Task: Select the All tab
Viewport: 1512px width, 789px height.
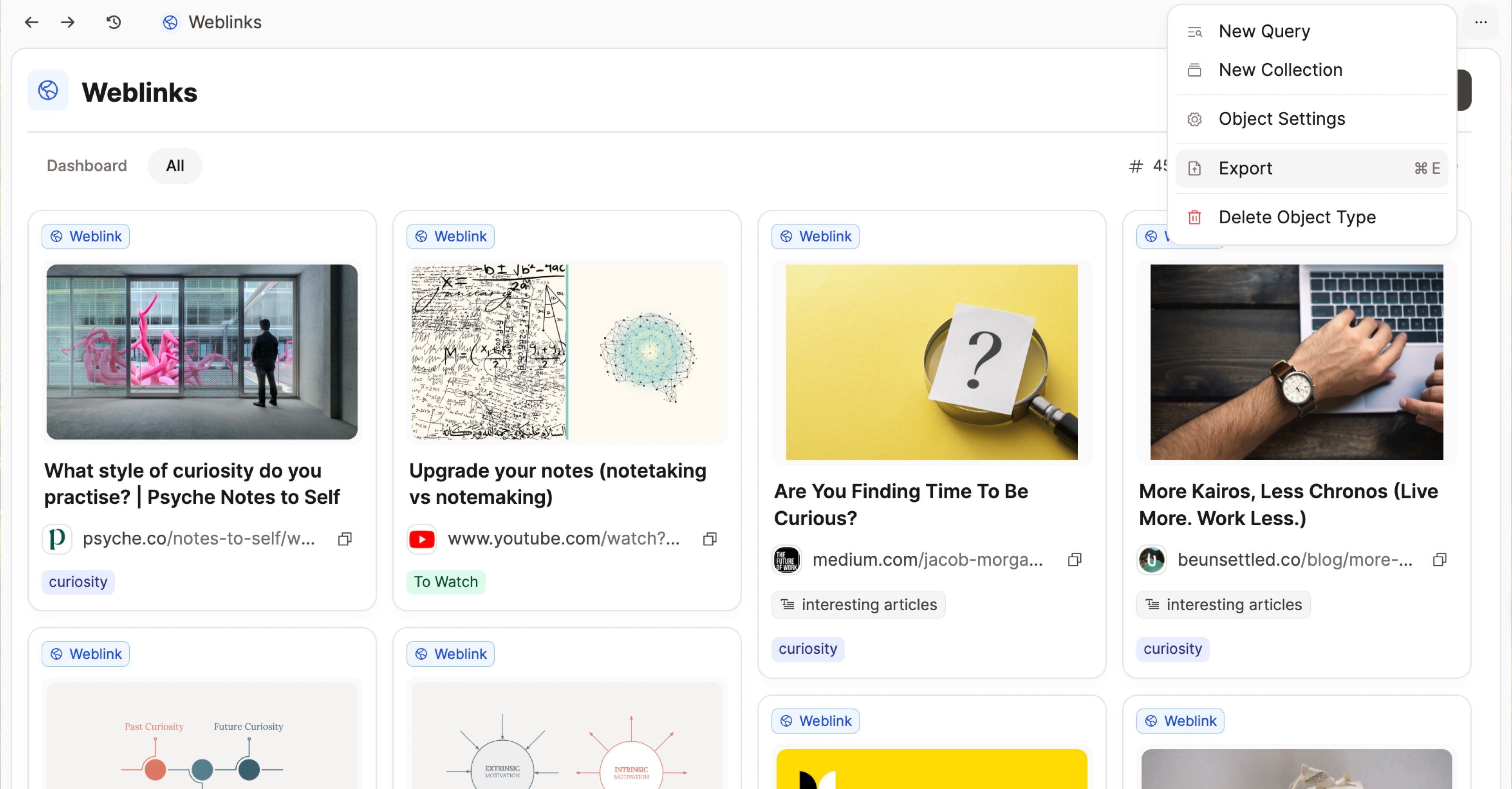Action: coord(175,166)
